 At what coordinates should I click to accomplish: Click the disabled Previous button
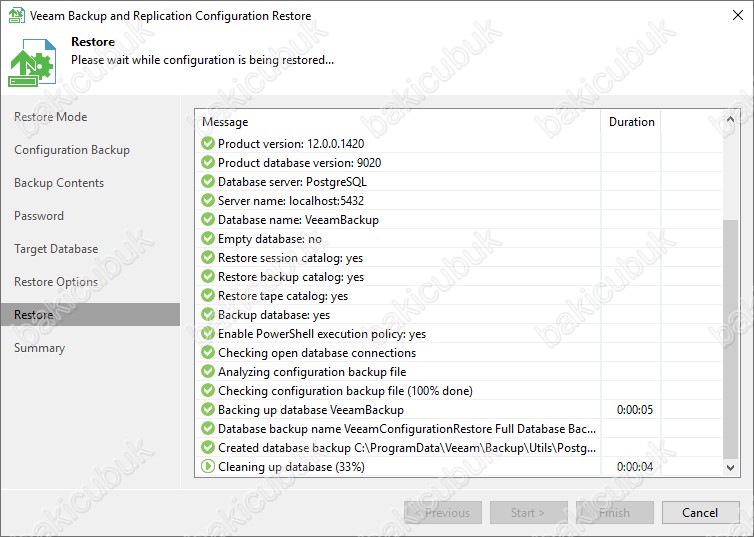tap(443, 512)
